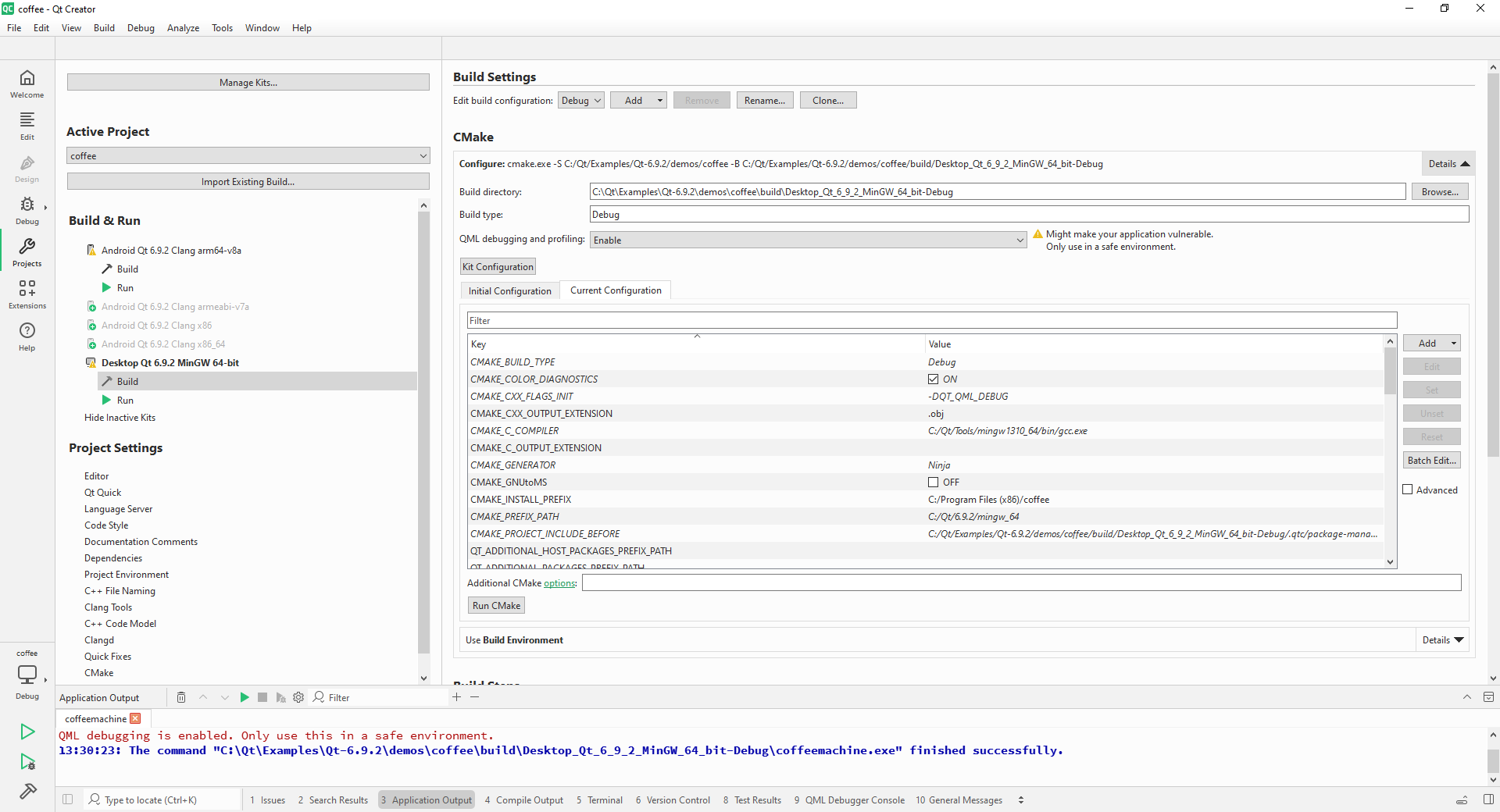Open the Extensions mode
The image size is (1500, 812).
point(27,294)
